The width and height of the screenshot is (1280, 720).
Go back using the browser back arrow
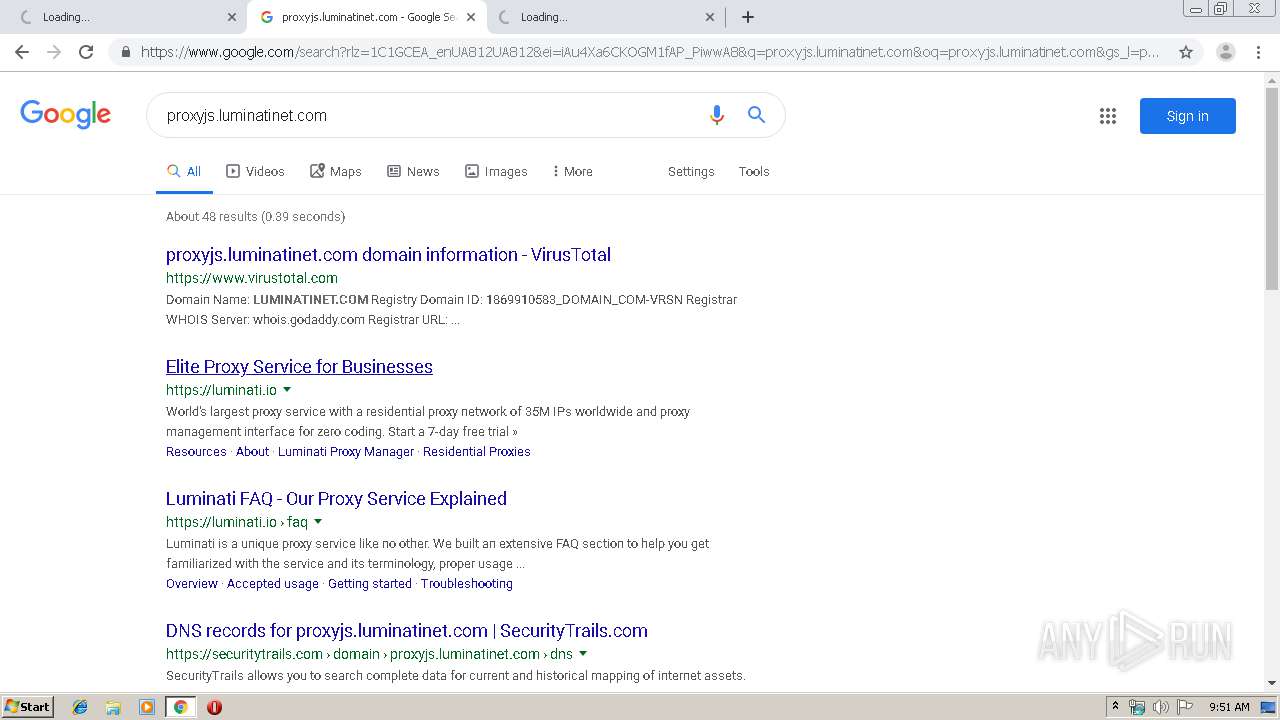tap(22, 52)
